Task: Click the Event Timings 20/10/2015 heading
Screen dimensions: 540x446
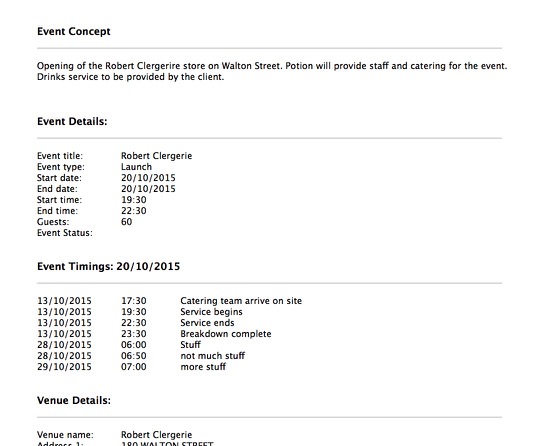Action: click(108, 267)
